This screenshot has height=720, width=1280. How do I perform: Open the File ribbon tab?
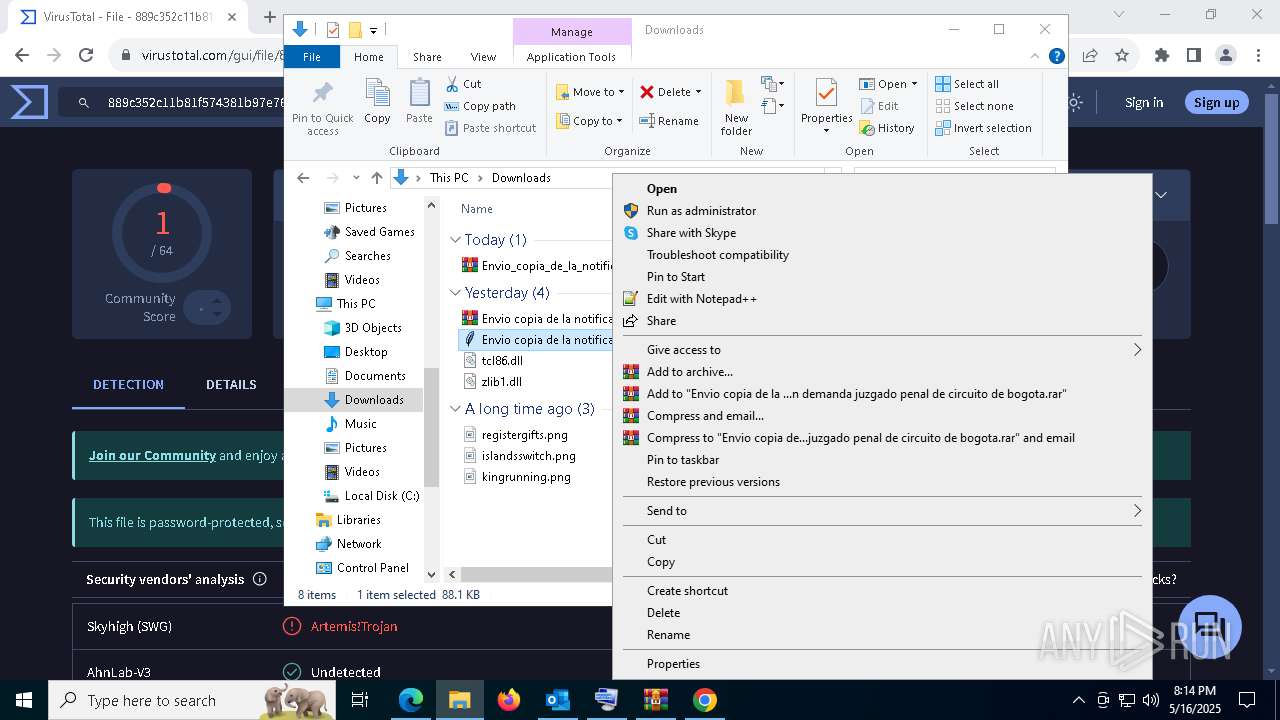pos(312,57)
